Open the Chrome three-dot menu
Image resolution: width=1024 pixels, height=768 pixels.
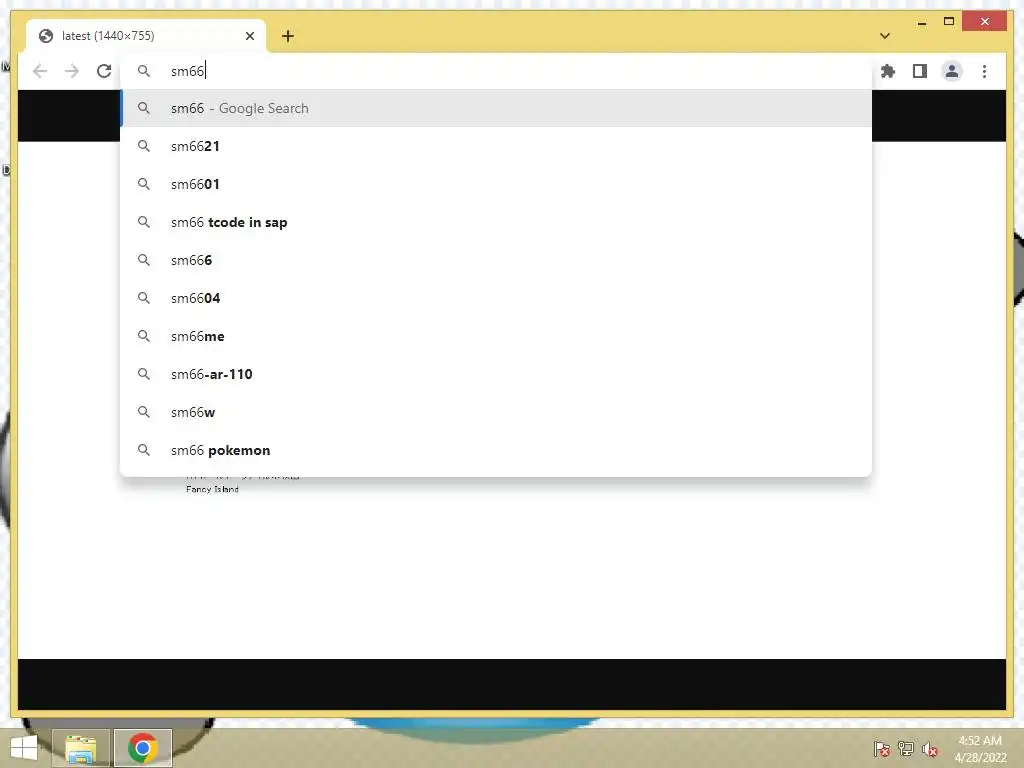(x=984, y=71)
